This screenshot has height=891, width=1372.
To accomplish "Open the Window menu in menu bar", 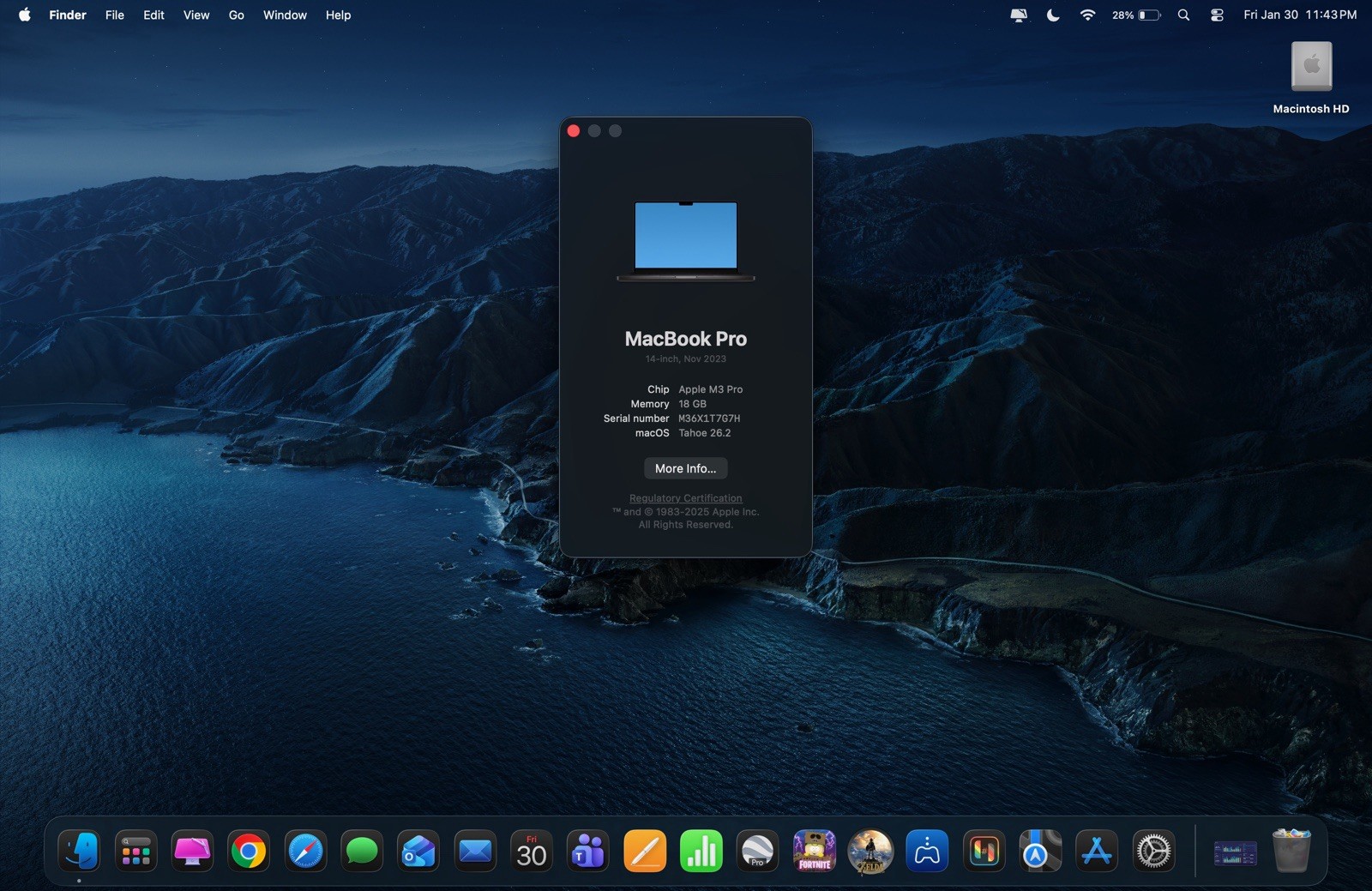I will (x=285, y=15).
